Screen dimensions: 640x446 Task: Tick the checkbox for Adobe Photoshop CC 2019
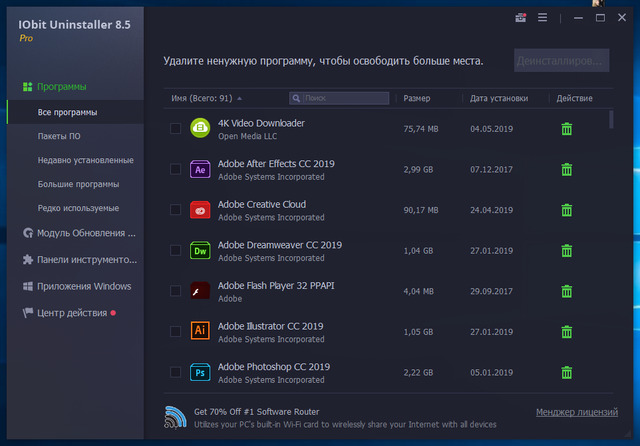click(x=176, y=372)
